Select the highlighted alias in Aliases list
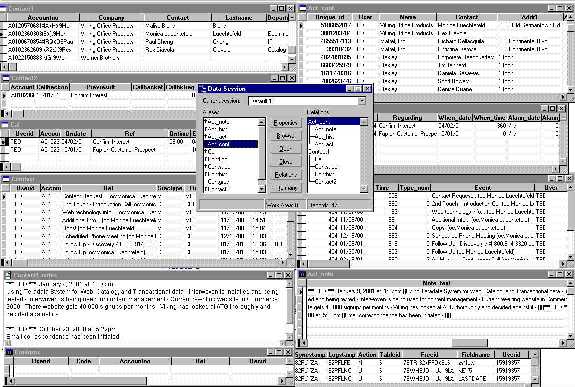 point(231,144)
